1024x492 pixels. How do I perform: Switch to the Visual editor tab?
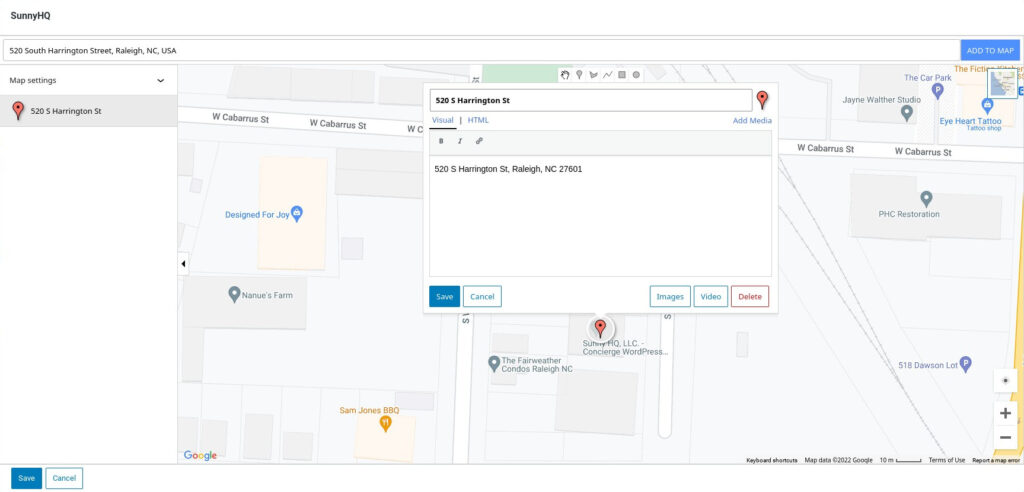(442, 120)
